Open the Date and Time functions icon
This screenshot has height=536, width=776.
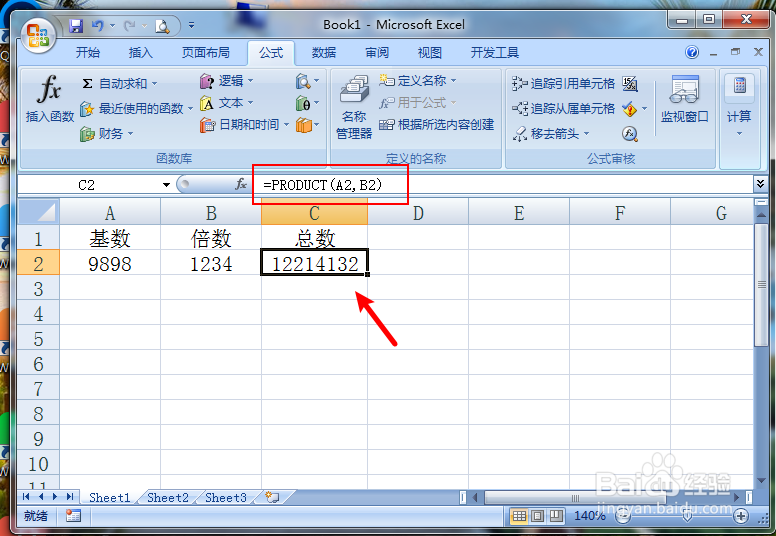207,125
